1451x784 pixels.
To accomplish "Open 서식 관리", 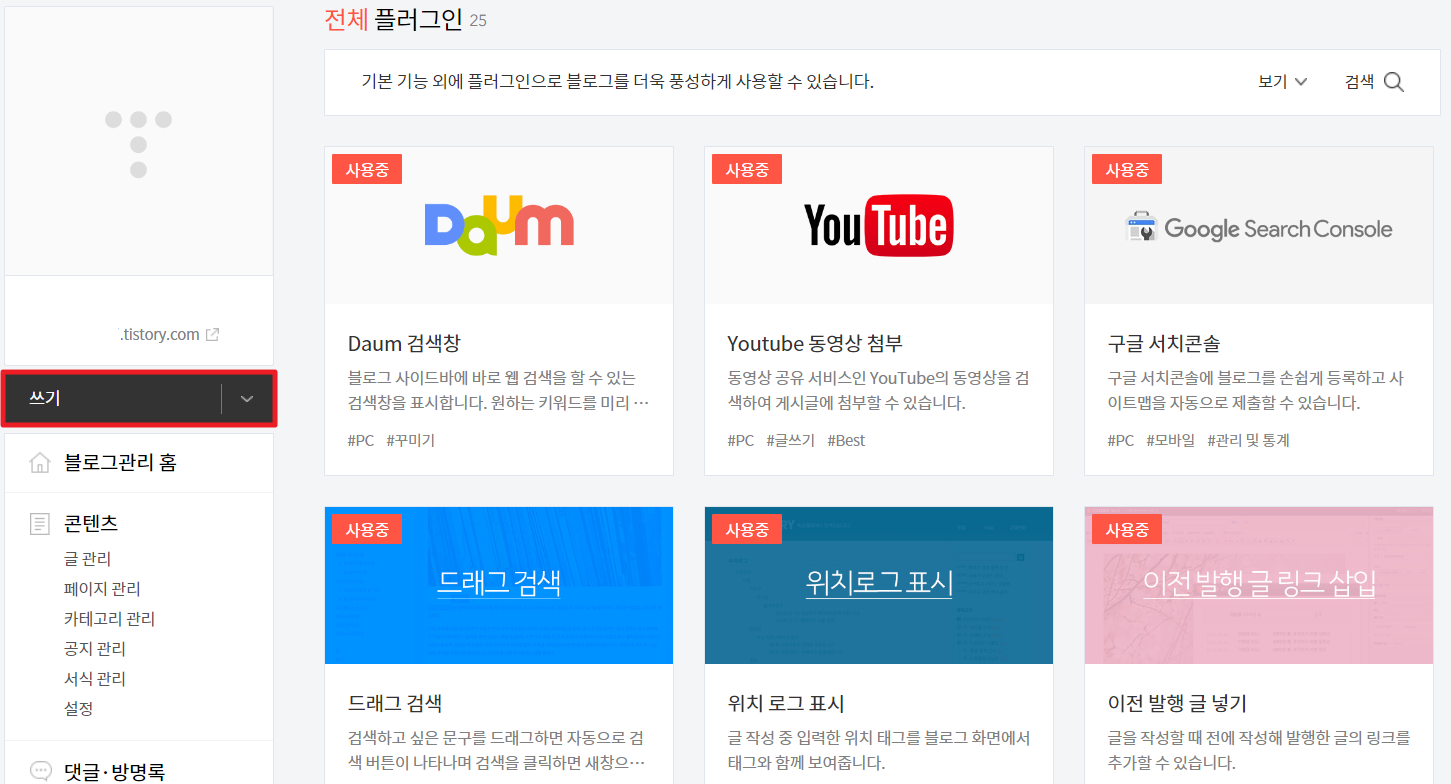I will 95,679.
